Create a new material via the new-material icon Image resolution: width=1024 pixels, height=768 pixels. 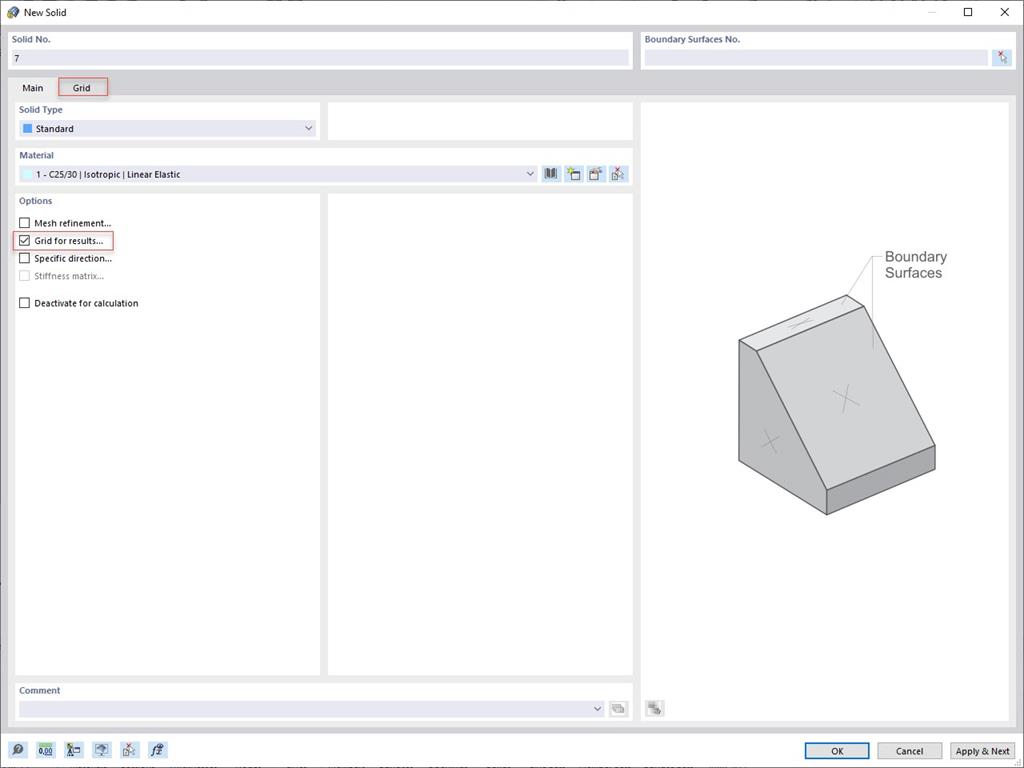(573, 173)
